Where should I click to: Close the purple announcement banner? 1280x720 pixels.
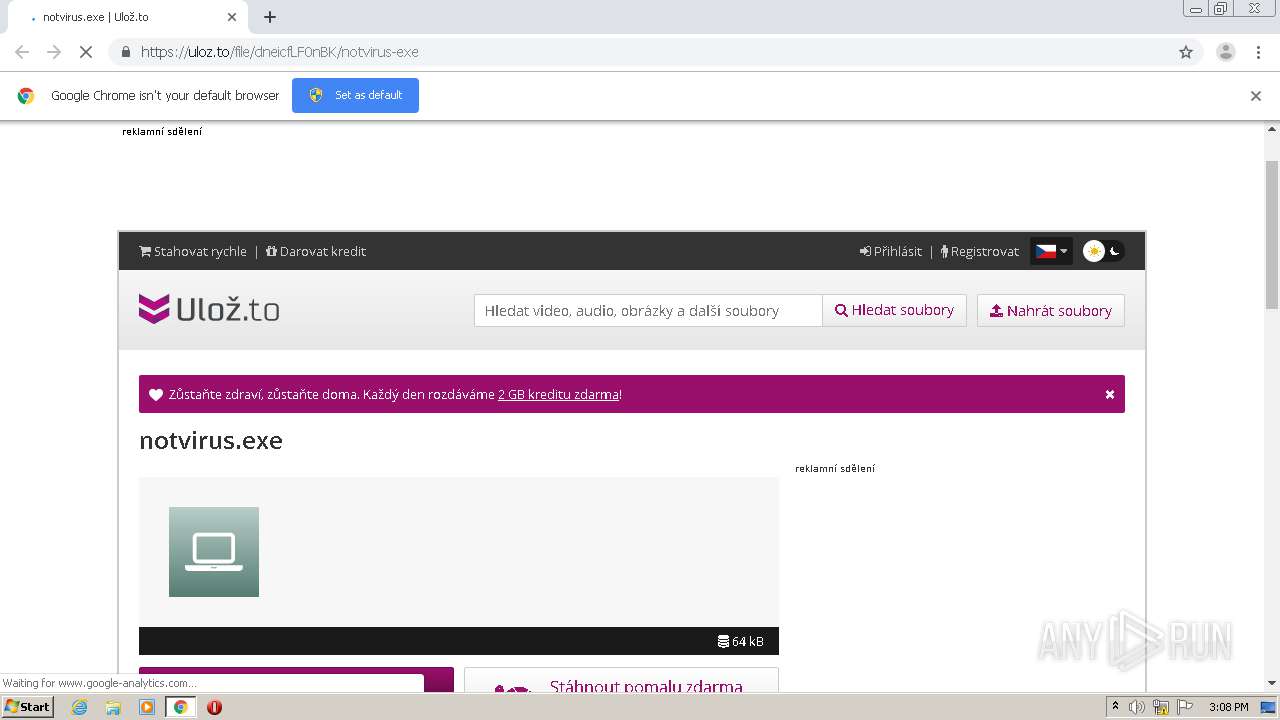coord(1110,394)
